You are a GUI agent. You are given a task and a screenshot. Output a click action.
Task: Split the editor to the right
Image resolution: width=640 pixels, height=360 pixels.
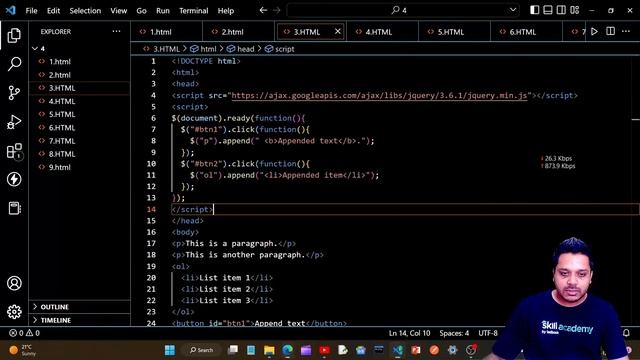point(610,31)
